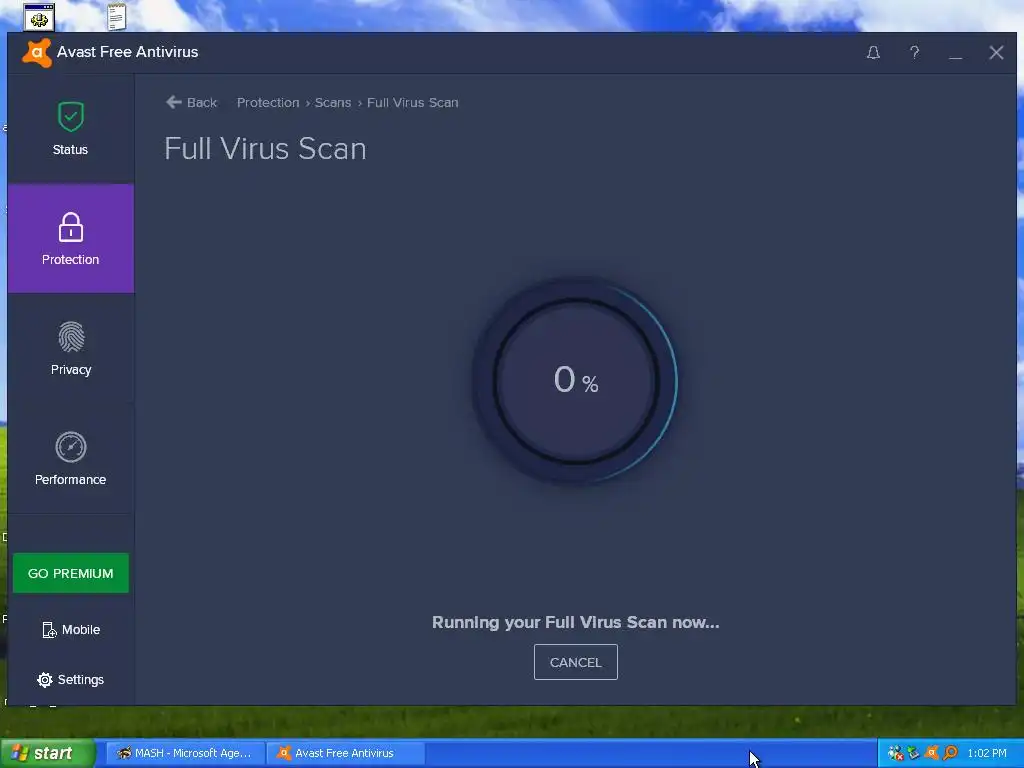Click the GO PREMIUM button
1024x768 pixels.
(71, 573)
